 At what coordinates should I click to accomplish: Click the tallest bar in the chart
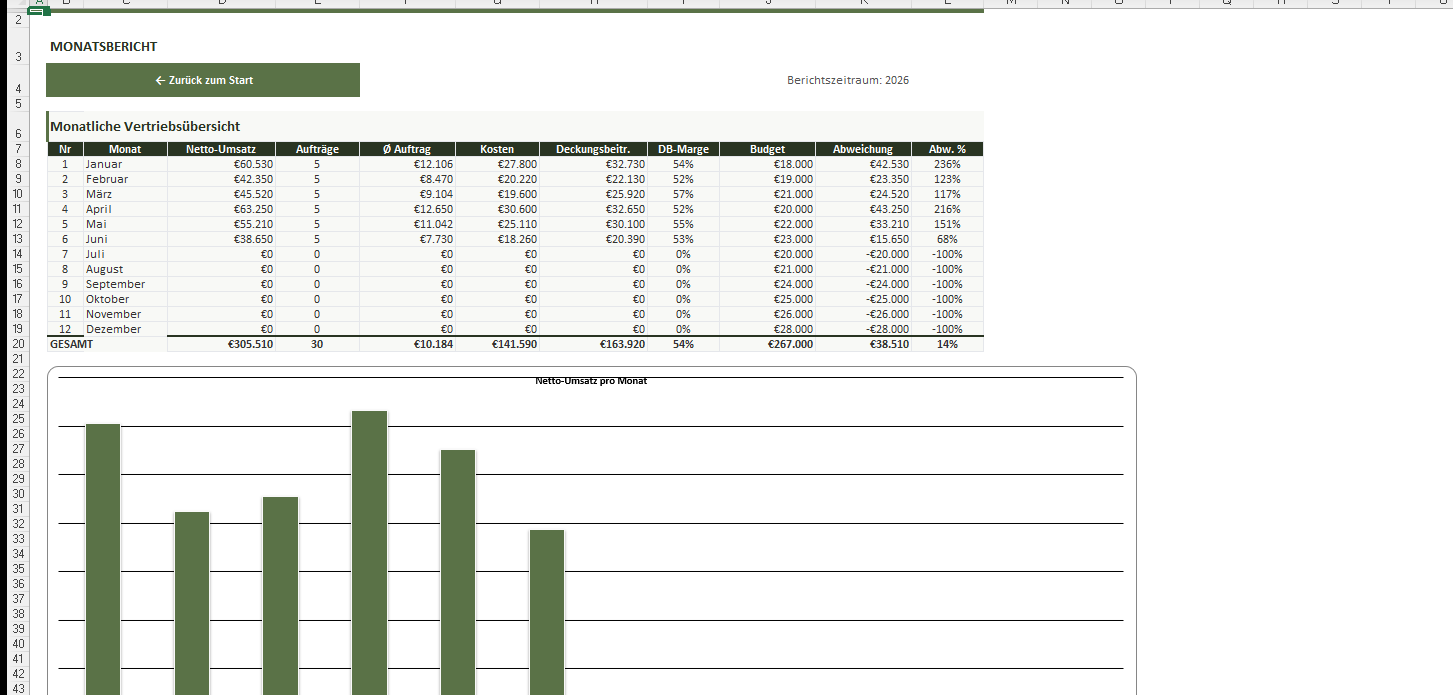point(369,550)
